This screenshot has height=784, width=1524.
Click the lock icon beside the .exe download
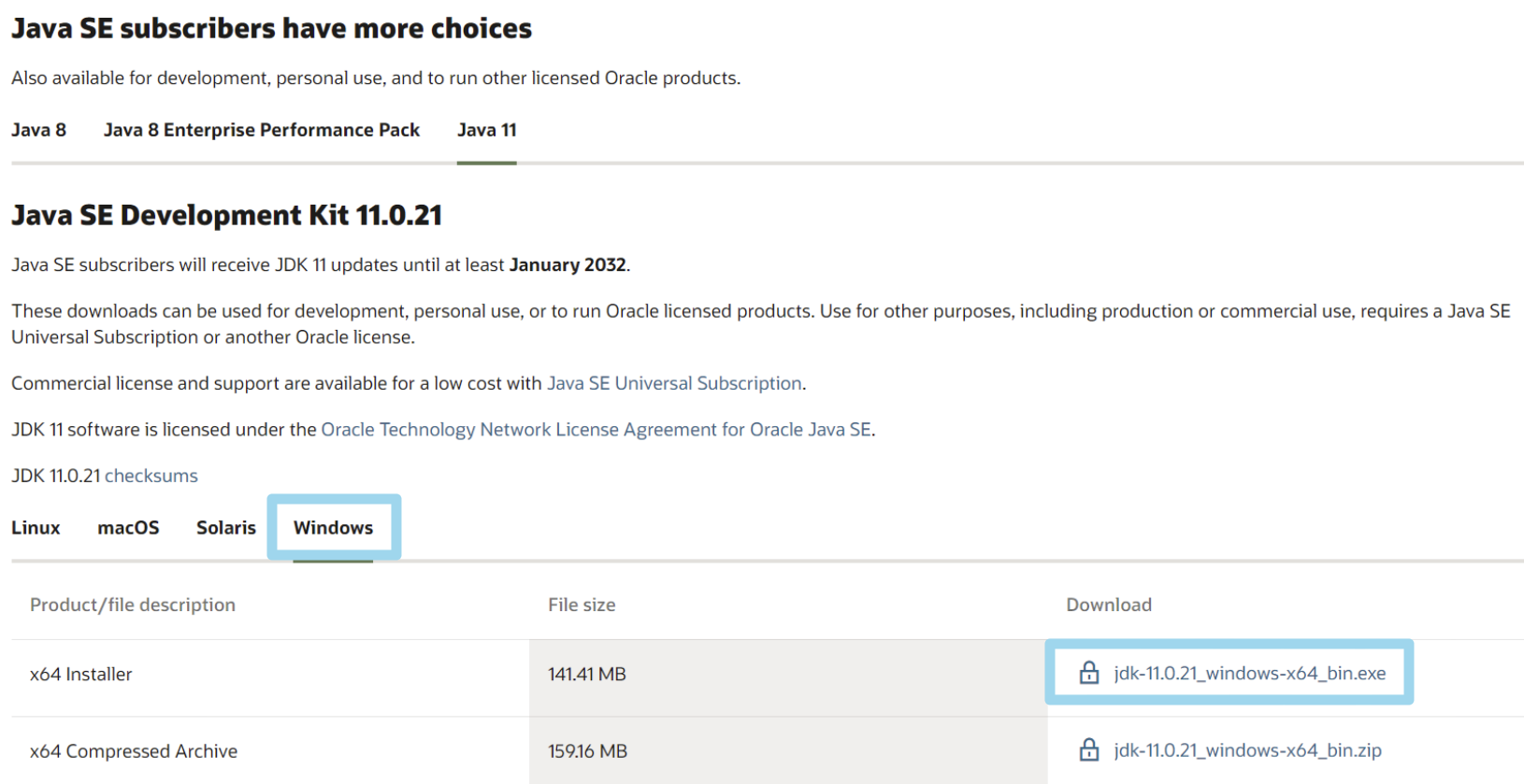click(1089, 673)
